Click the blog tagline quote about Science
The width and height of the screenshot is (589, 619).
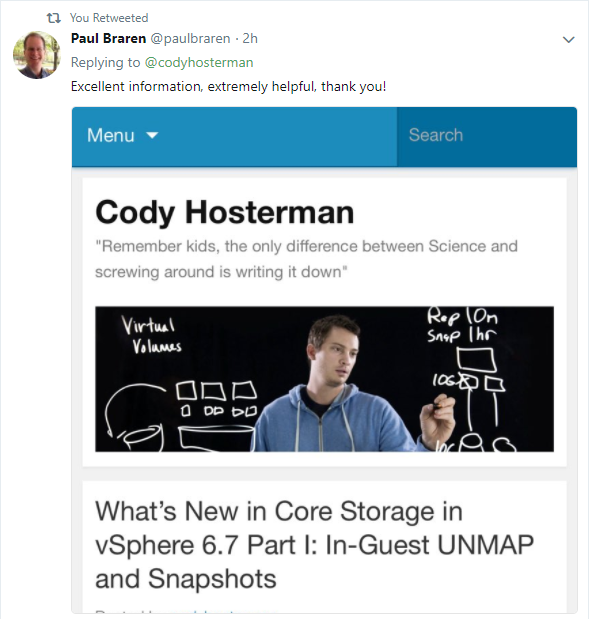[306, 259]
